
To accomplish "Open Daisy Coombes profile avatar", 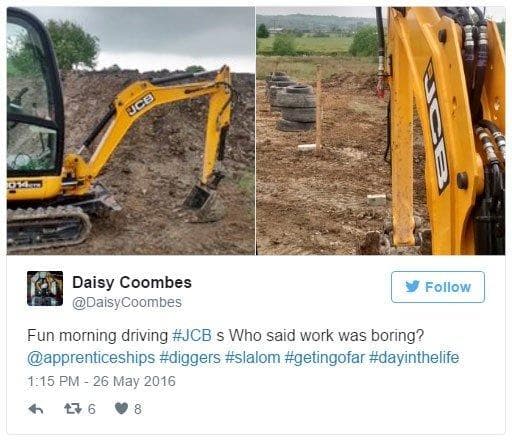I will click(45, 288).
